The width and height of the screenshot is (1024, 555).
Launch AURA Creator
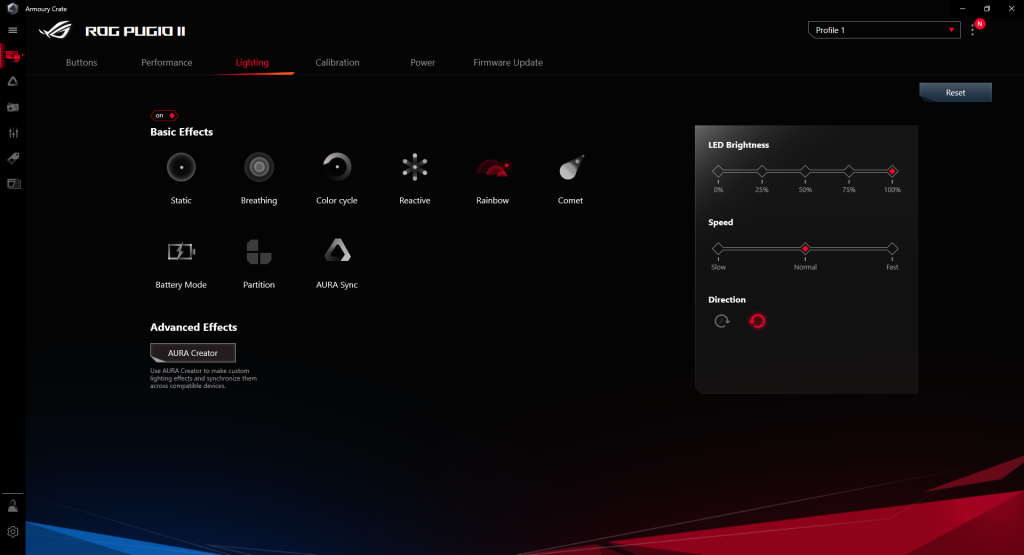(193, 353)
